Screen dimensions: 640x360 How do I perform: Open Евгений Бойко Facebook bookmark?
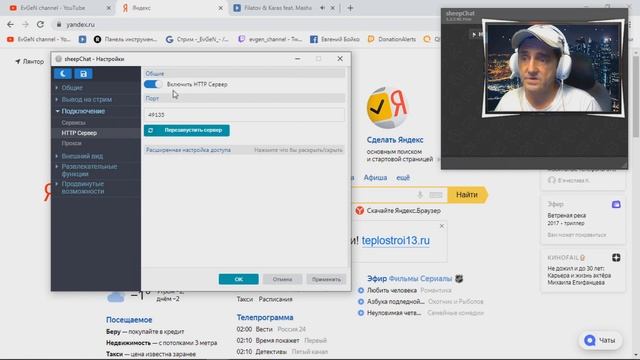335,39
